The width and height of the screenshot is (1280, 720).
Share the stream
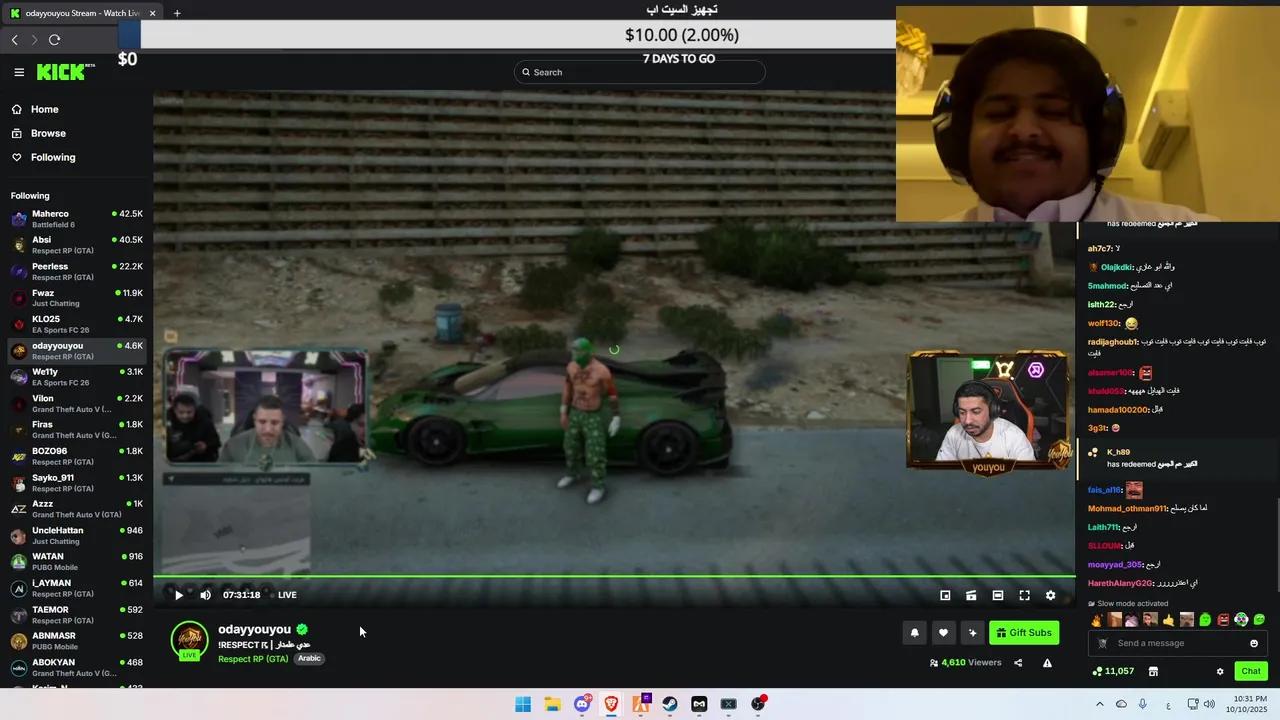pos(1018,662)
